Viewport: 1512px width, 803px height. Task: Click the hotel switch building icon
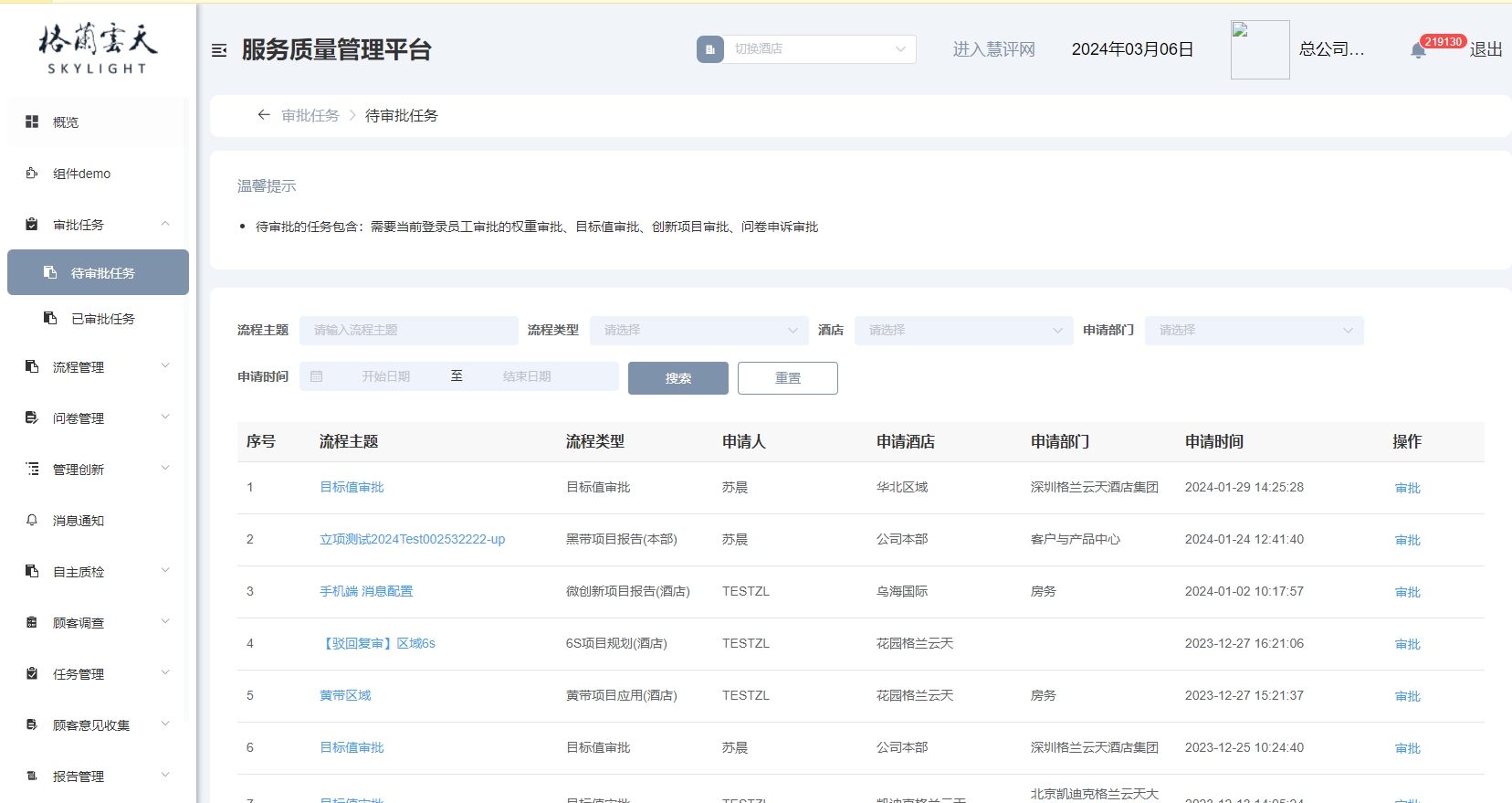(x=710, y=49)
